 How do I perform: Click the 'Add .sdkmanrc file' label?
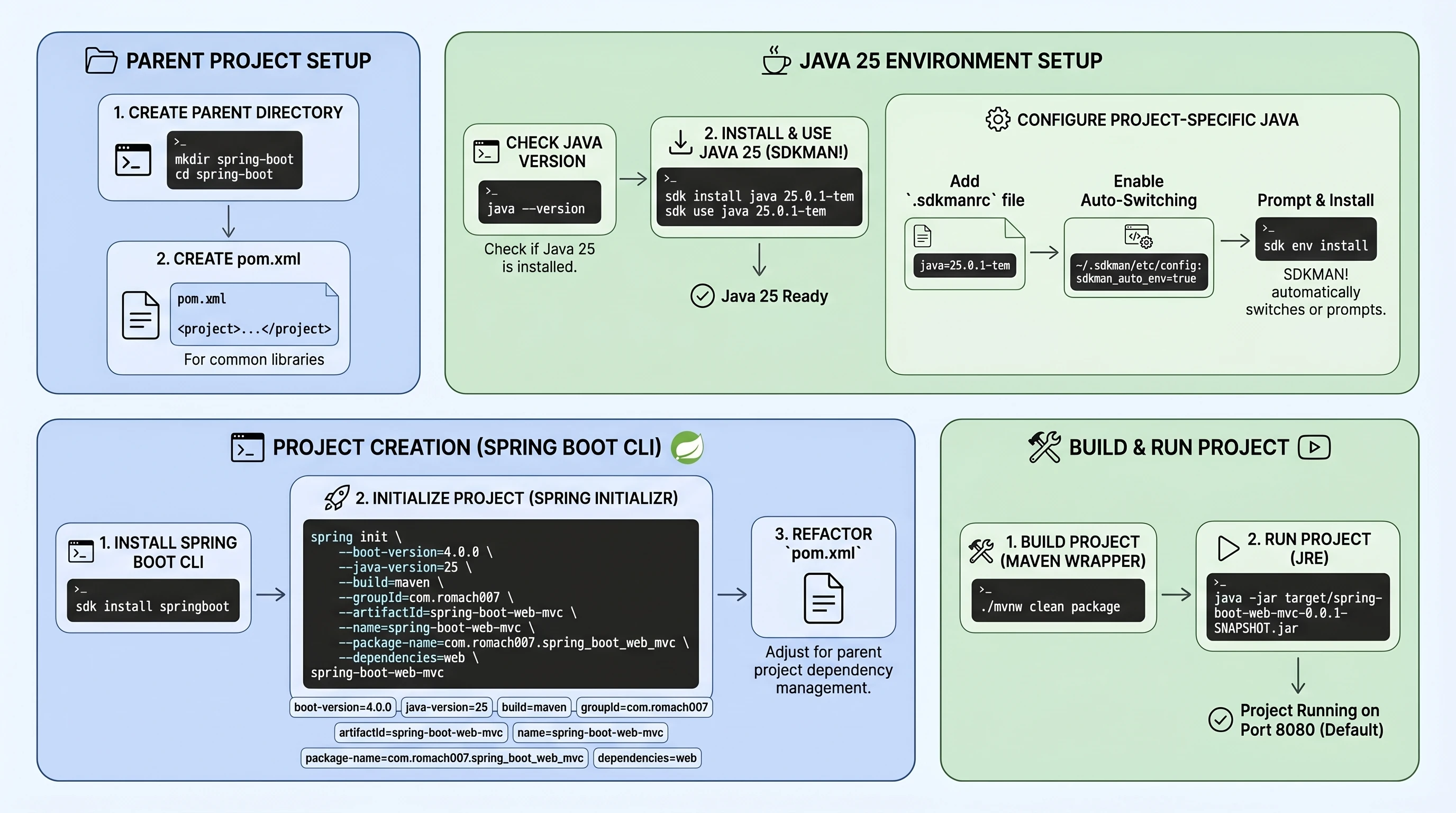(x=965, y=191)
